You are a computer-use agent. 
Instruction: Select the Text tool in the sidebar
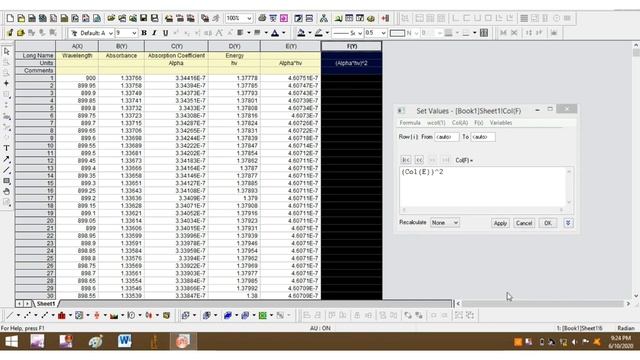[x=7, y=148]
